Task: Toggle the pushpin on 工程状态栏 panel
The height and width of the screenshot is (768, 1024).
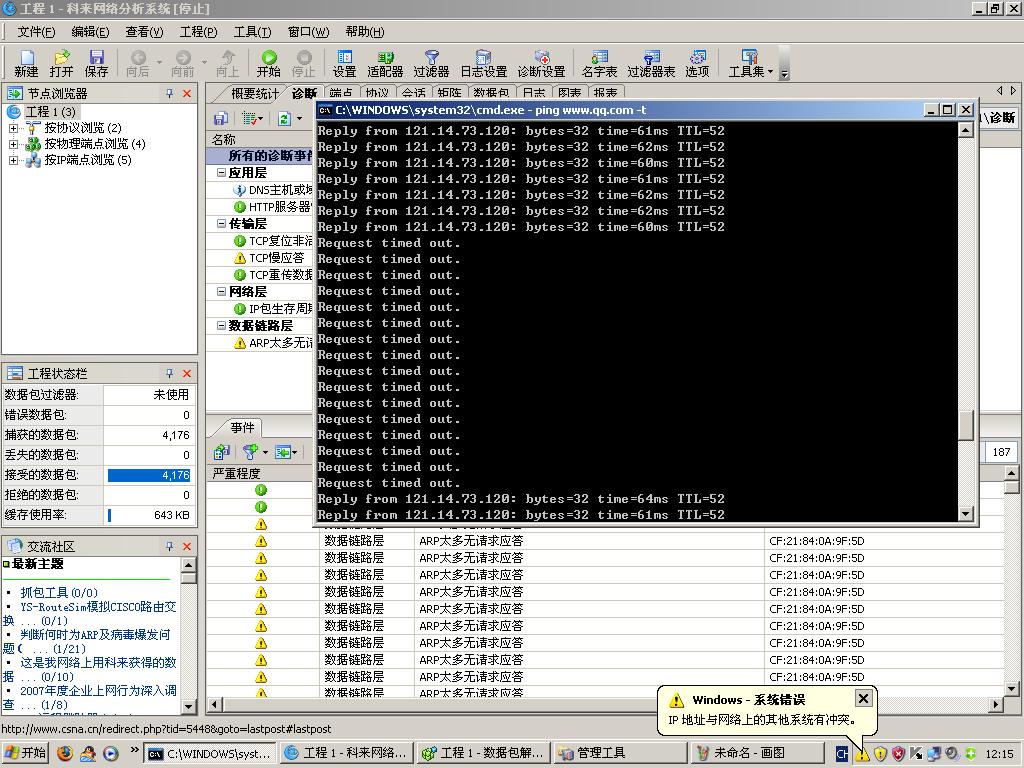Action: point(169,373)
